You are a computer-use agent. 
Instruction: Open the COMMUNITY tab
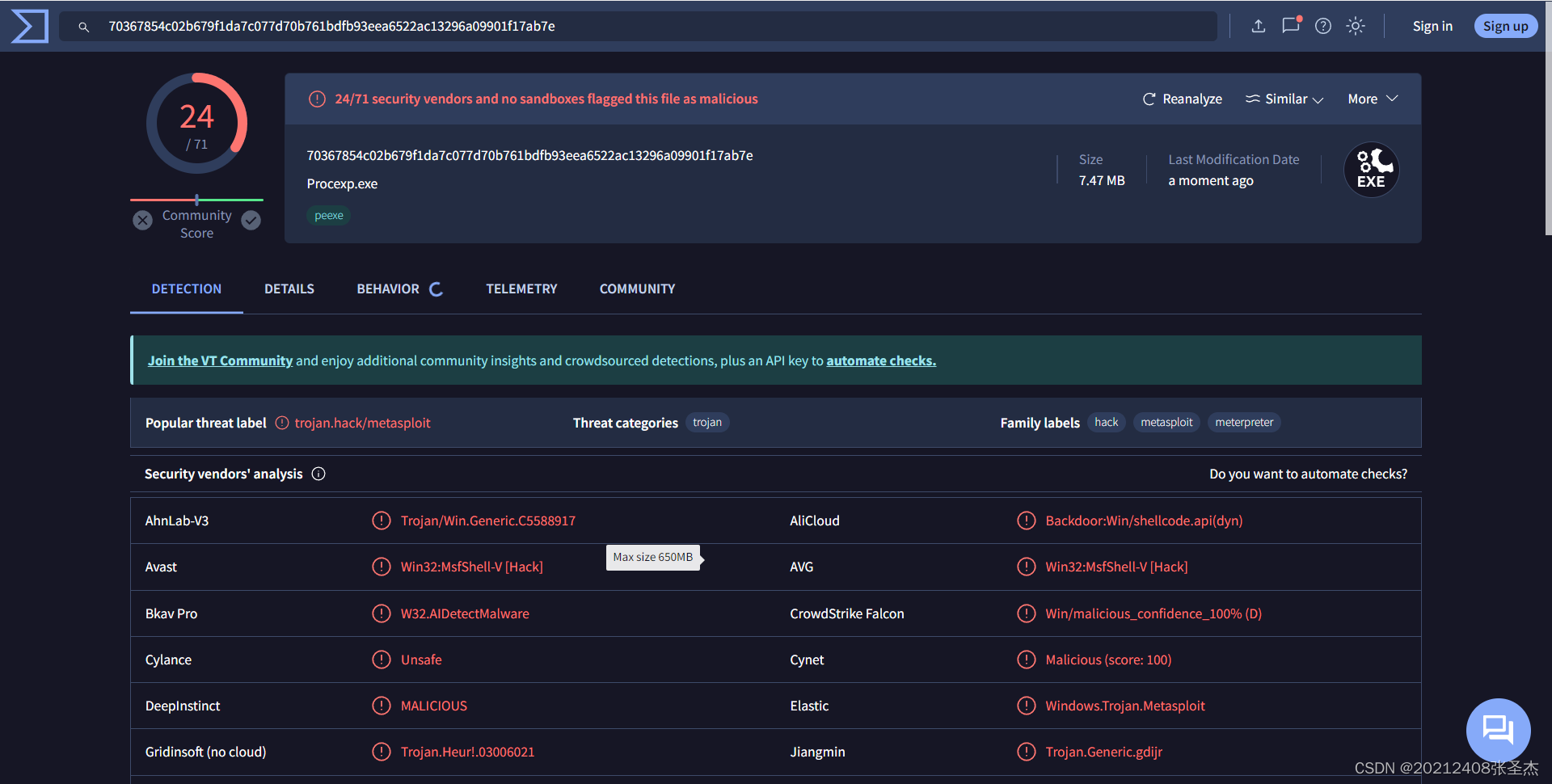tap(637, 289)
